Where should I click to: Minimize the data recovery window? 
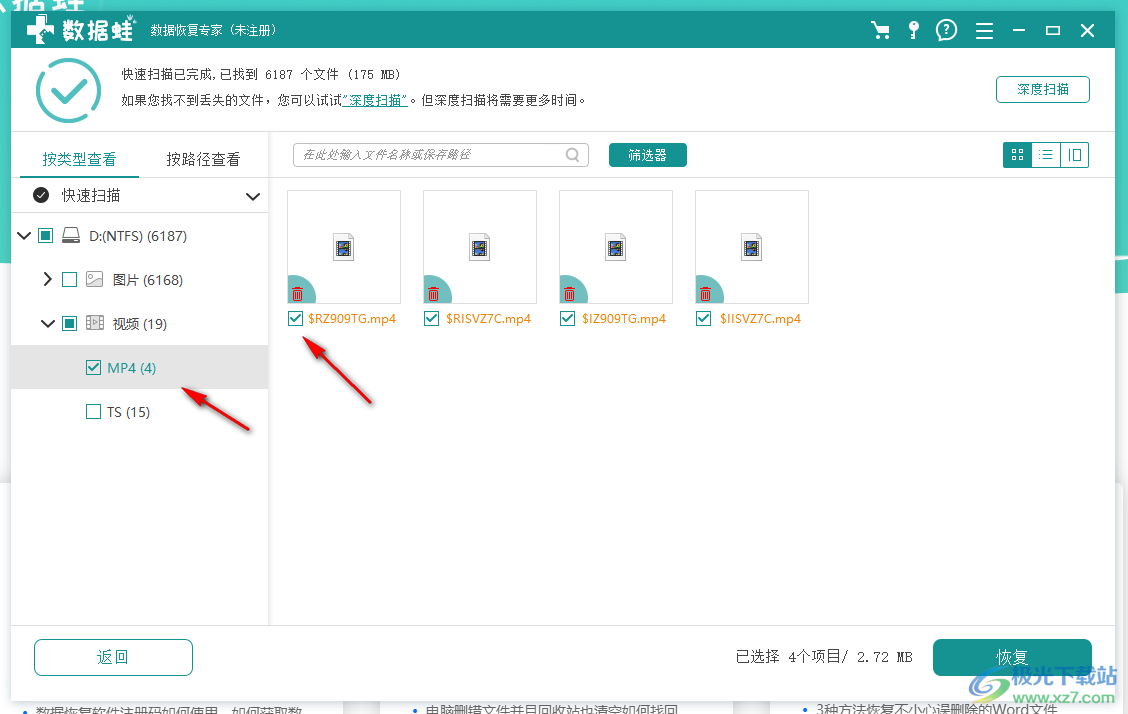tap(1019, 30)
